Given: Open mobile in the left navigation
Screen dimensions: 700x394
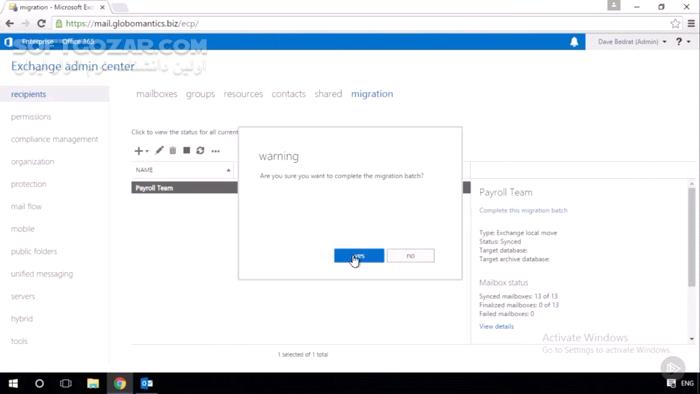Looking at the screenshot, I should (23, 229).
